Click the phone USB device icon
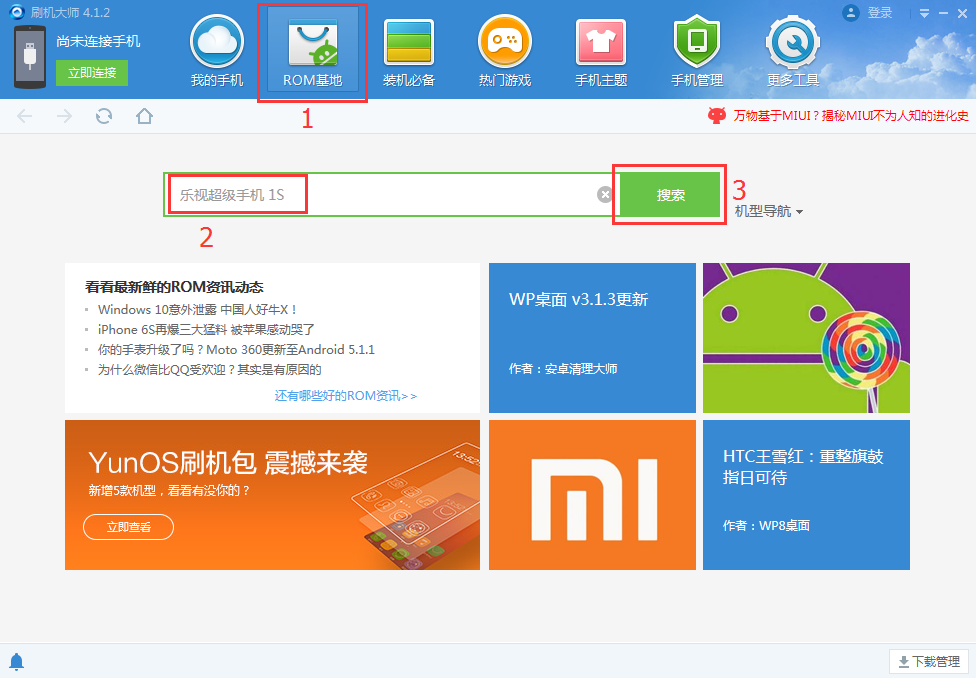 29,57
